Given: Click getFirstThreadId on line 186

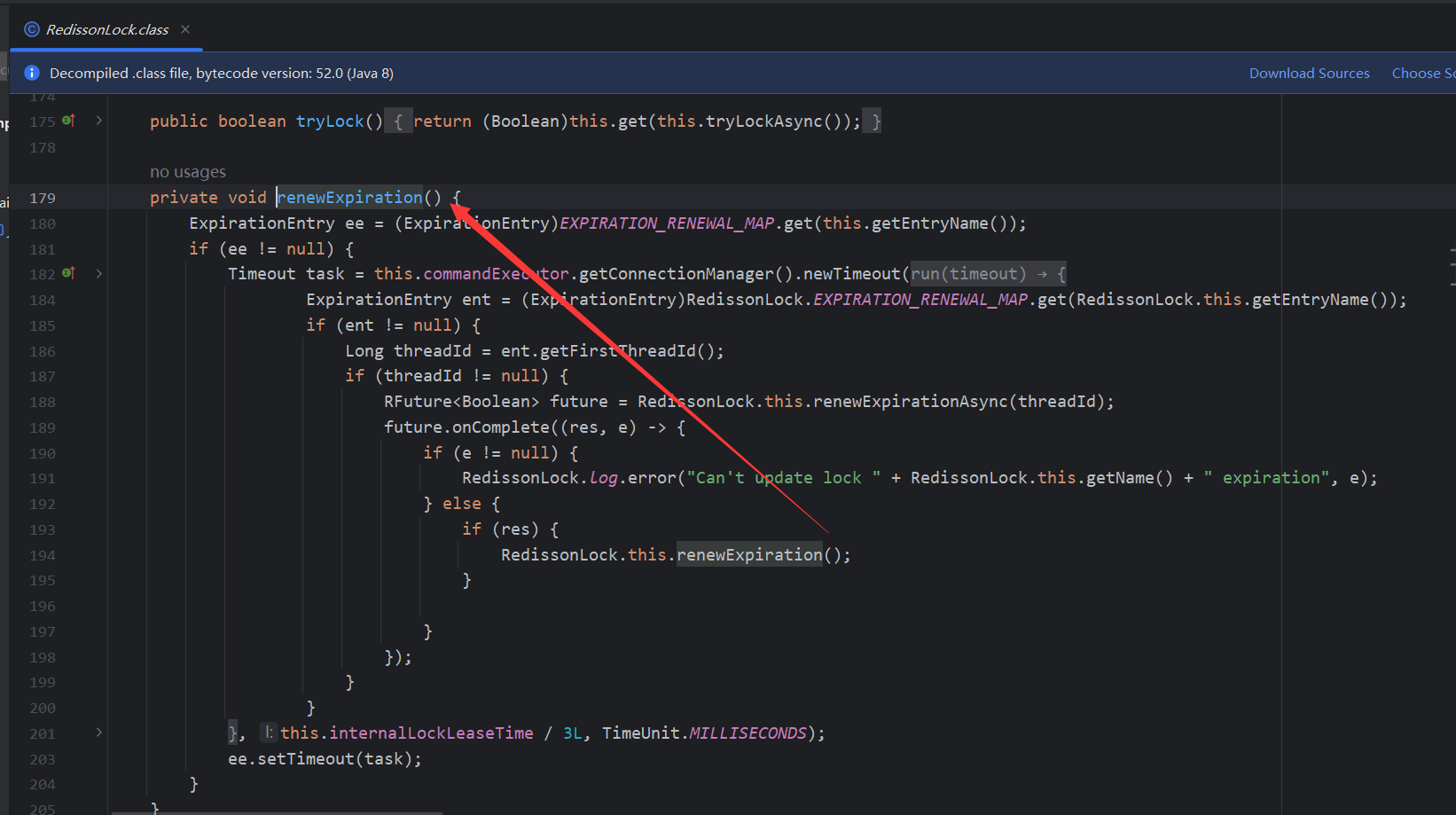Looking at the screenshot, I should [618, 351].
